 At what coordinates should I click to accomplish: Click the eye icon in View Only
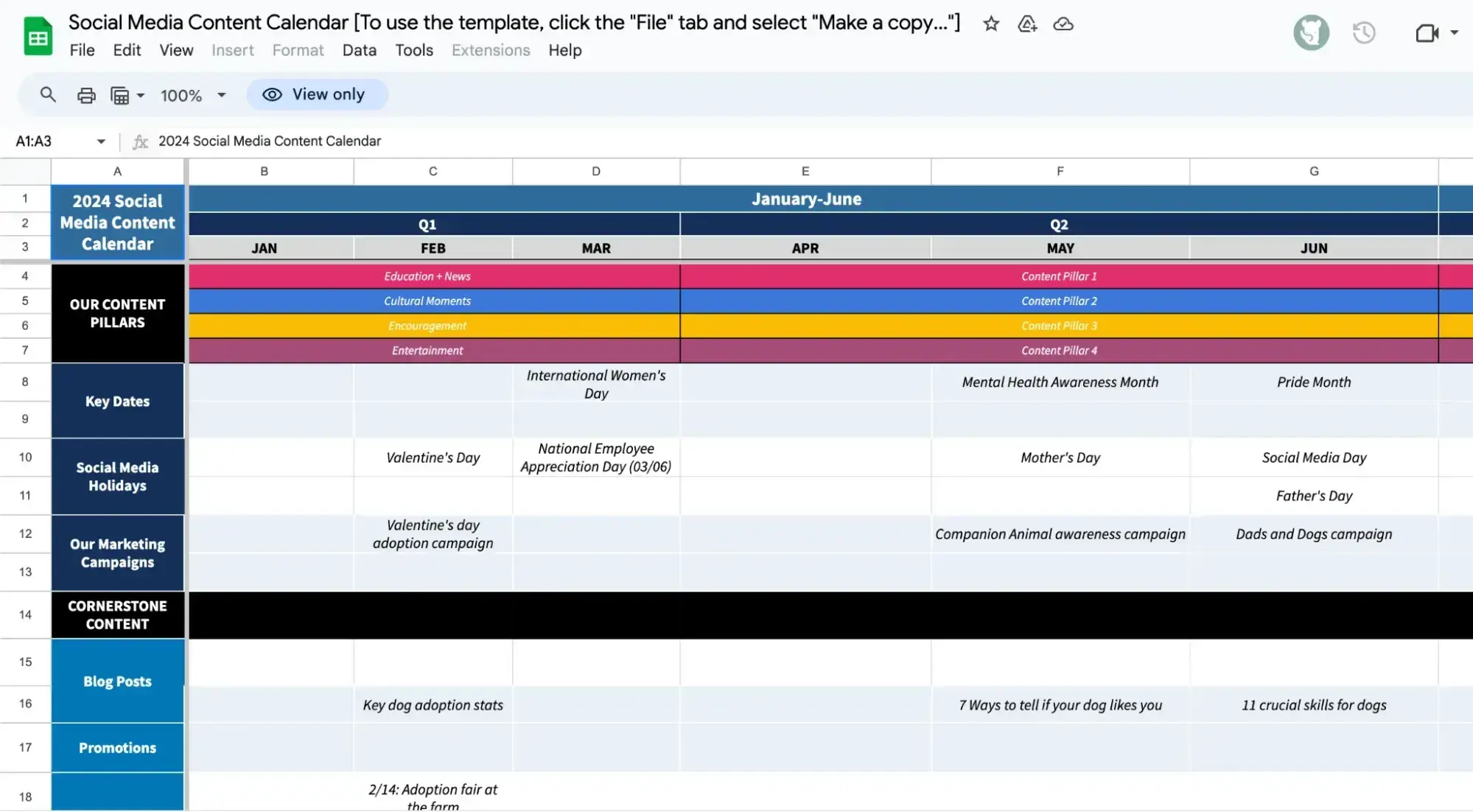[271, 96]
